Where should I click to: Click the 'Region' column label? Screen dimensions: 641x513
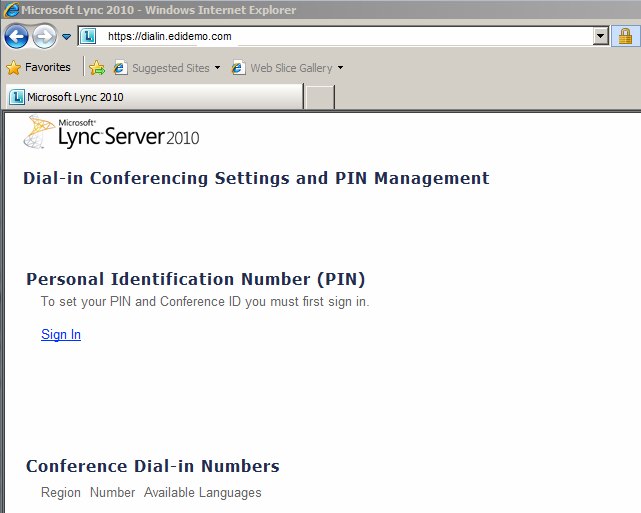pyautogui.click(x=61, y=493)
